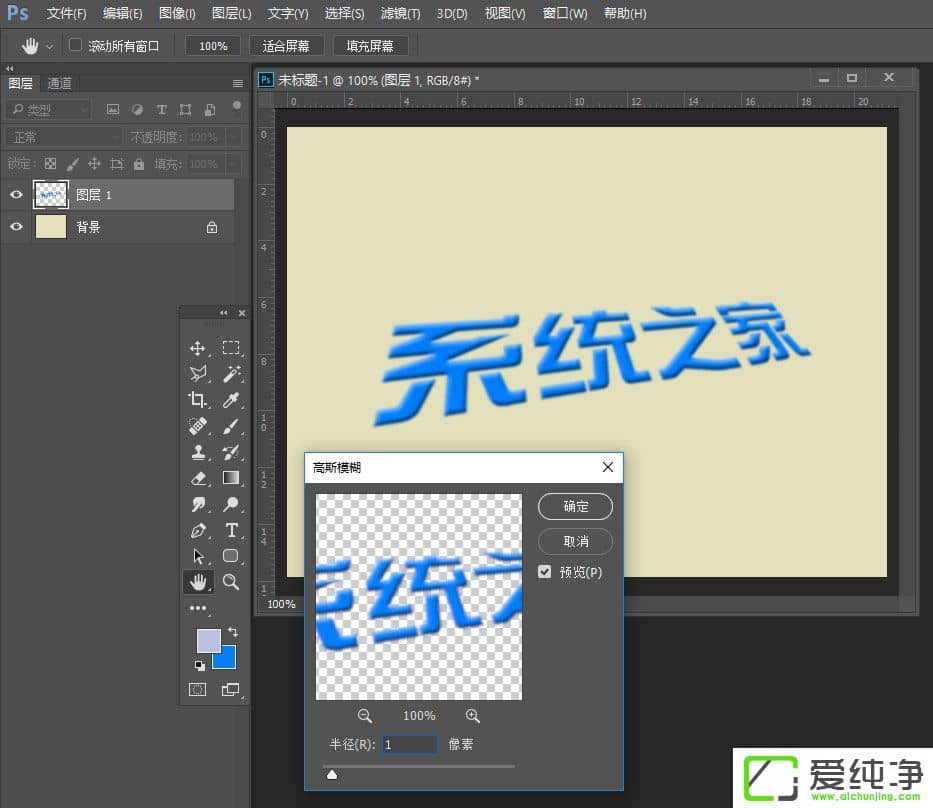Viewport: 933px width, 808px height.
Task: Click the 确定 button
Action: 575,507
